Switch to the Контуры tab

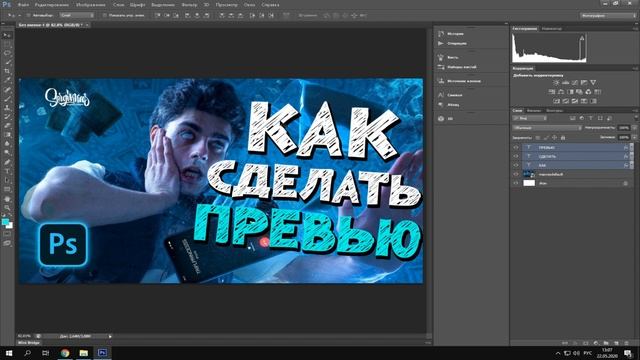point(554,110)
